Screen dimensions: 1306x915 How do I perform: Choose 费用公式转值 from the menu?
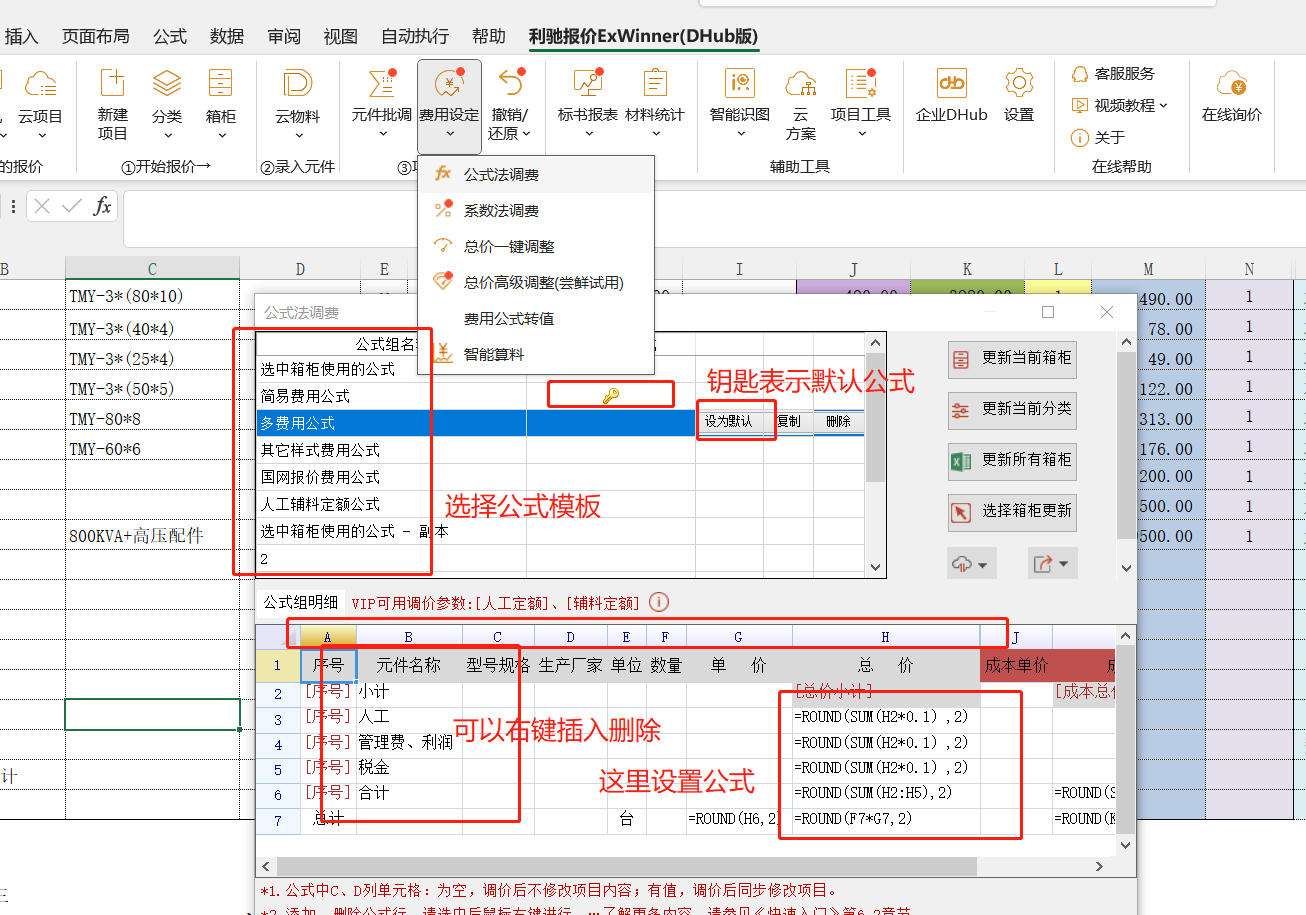click(x=536, y=319)
